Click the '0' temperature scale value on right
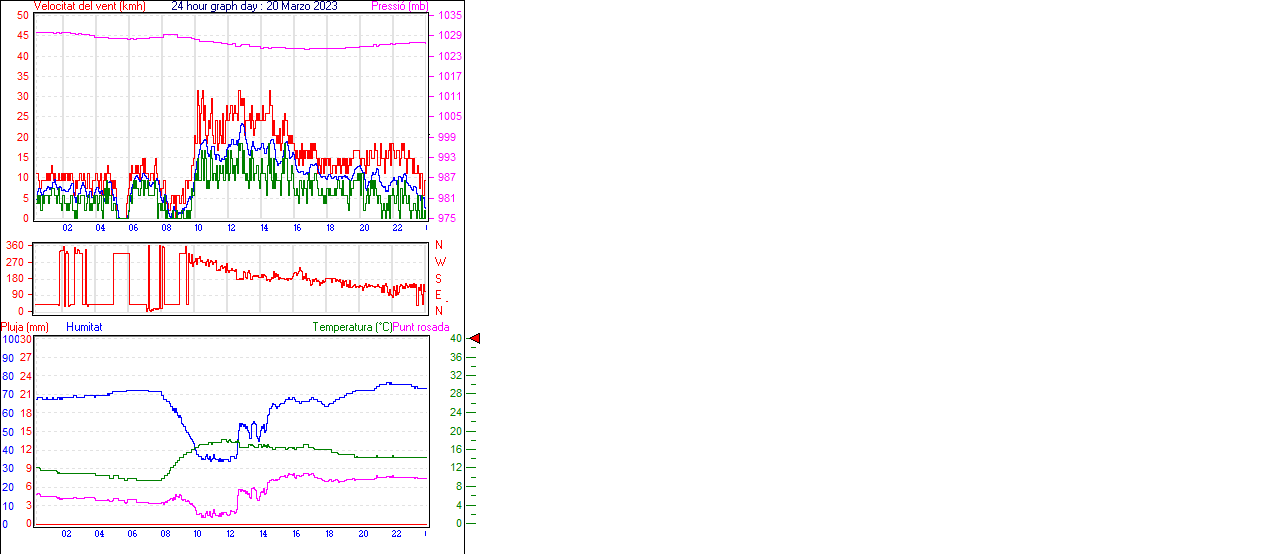 pos(458,523)
